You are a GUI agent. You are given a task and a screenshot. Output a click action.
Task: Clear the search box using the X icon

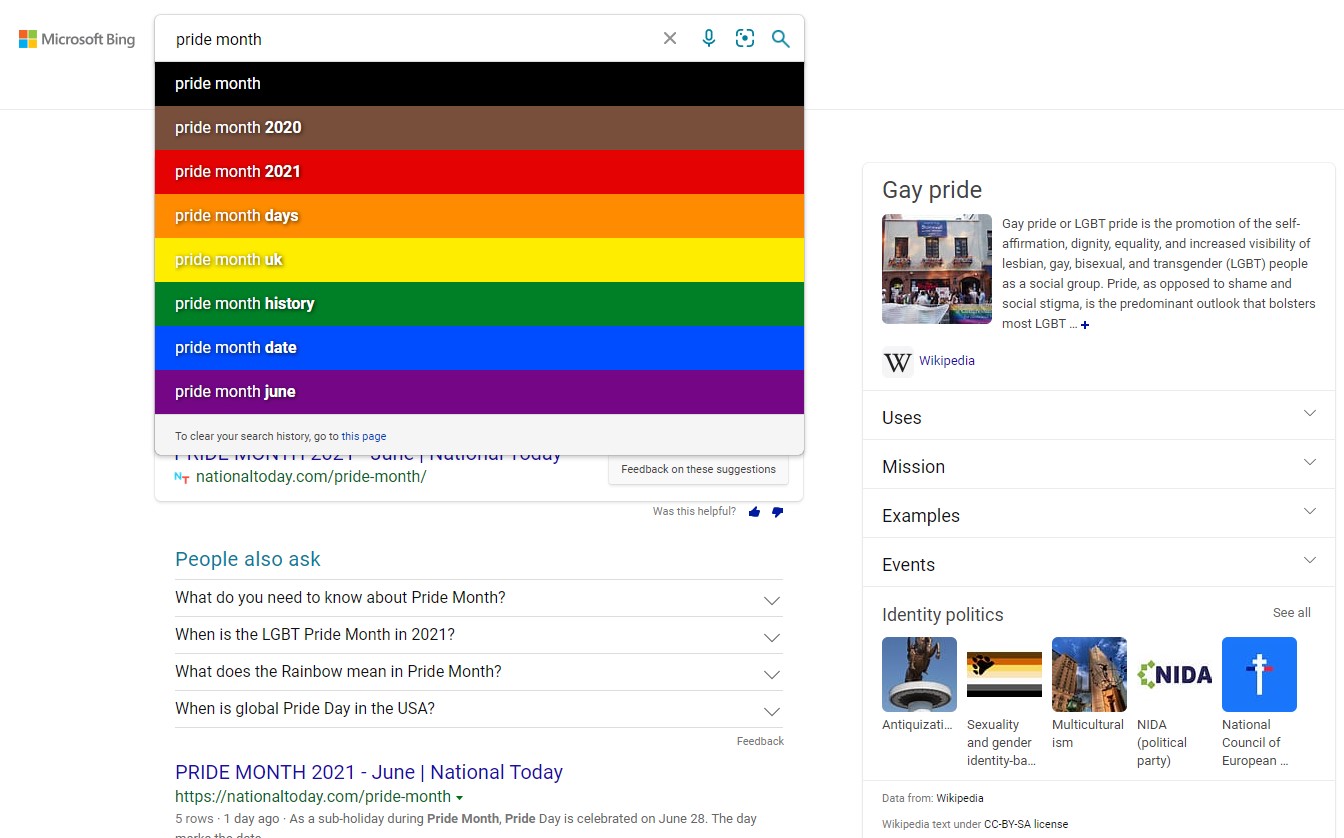(x=669, y=38)
